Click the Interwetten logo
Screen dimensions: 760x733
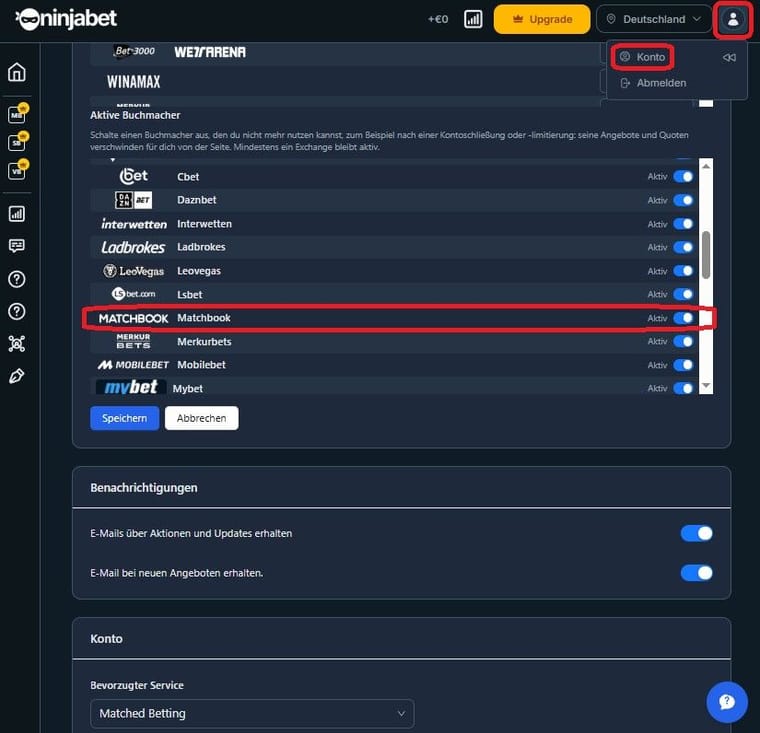click(x=134, y=224)
